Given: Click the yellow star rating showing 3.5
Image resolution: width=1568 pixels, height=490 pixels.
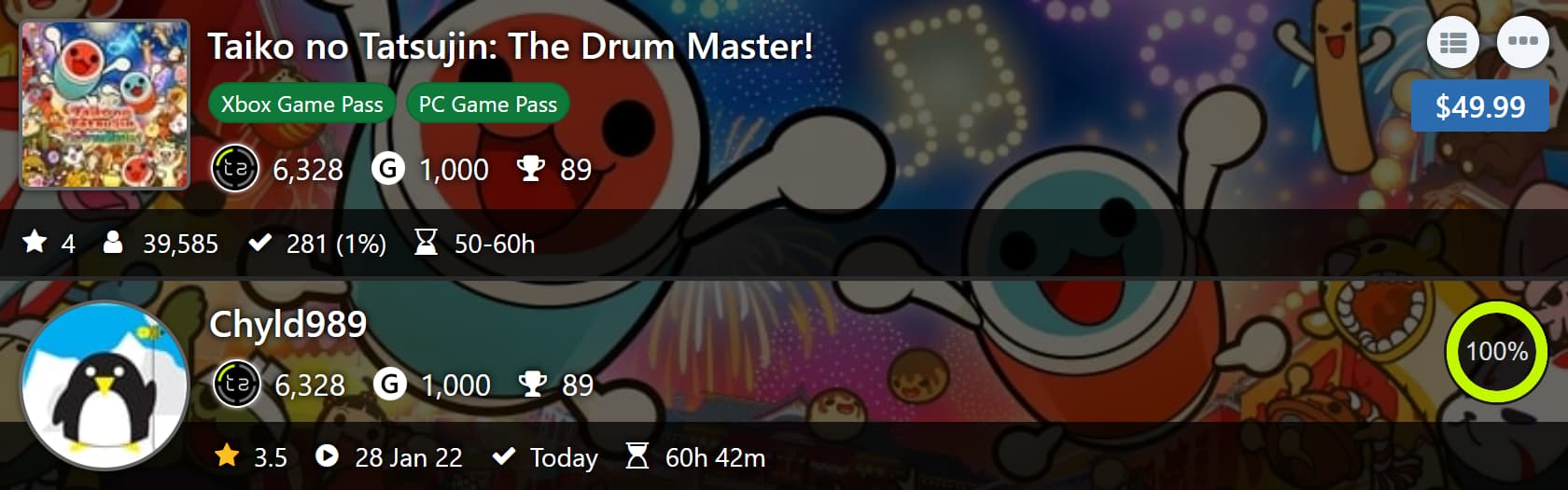Looking at the screenshot, I should click(227, 455).
